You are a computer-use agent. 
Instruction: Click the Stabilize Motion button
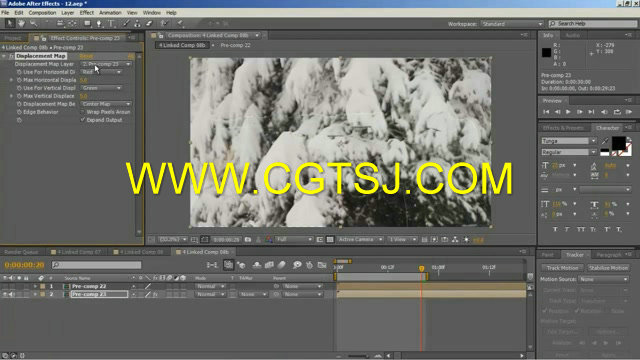608,268
